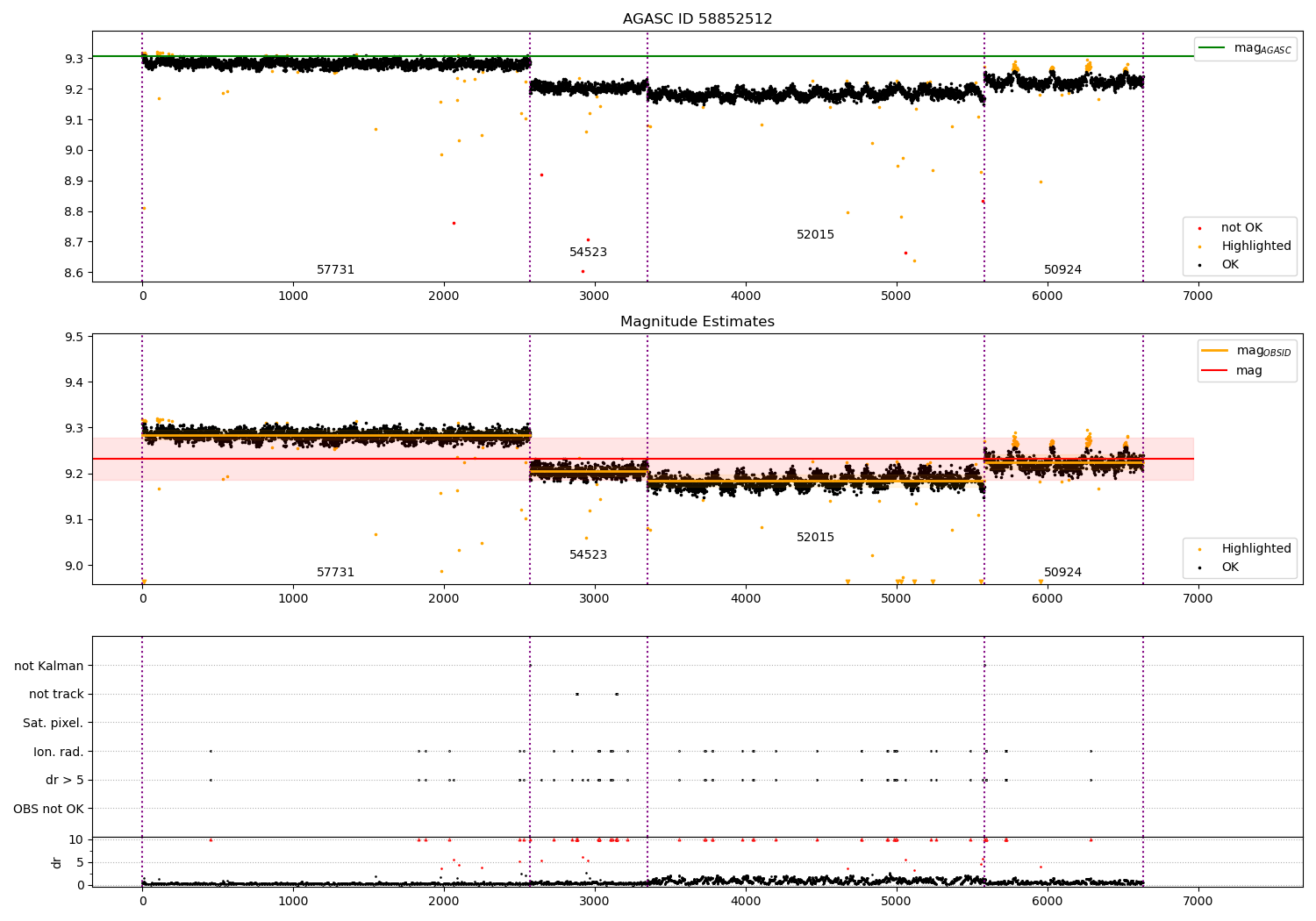Image resolution: width=1316 pixels, height=921 pixels.
Task: Click x-axis tick 7000 under the top plot
Action: coord(1198,296)
